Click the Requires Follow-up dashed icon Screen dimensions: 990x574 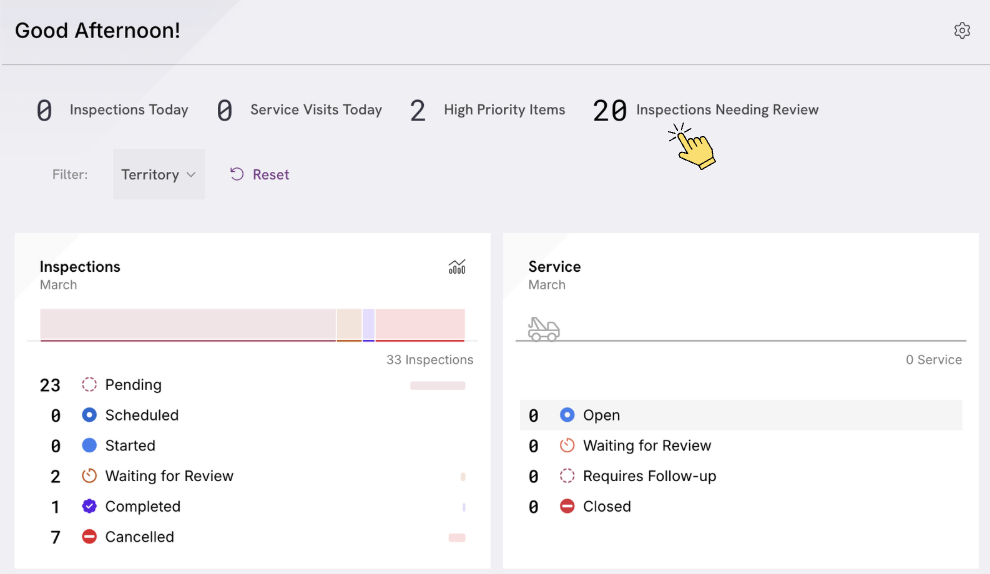[x=567, y=475]
